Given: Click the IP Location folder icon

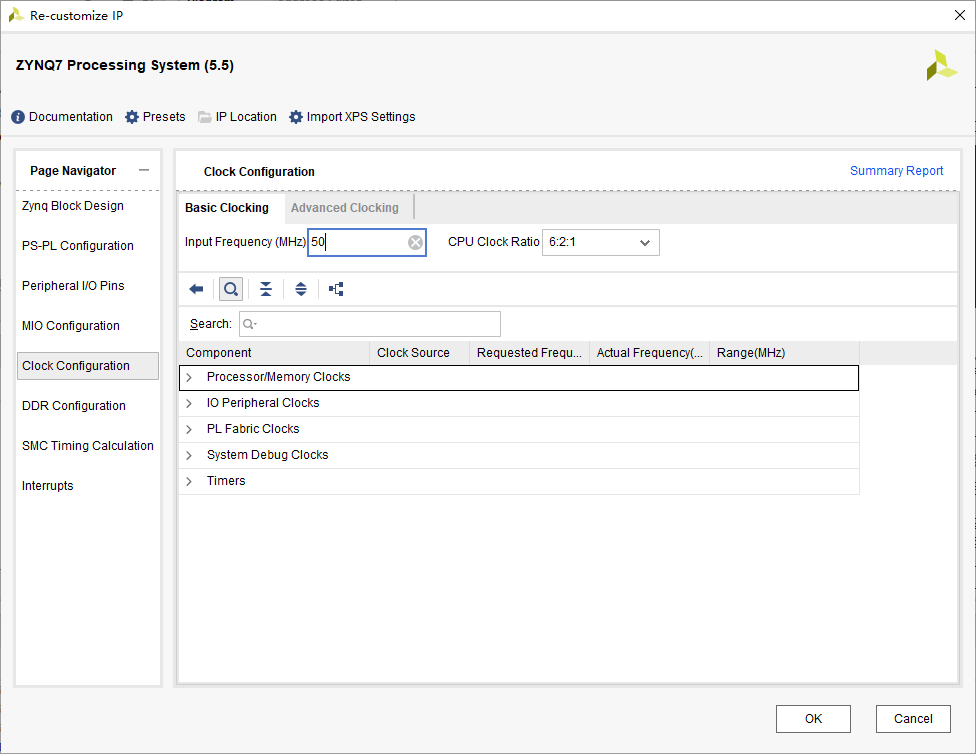Looking at the screenshot, I should (x=205, y=117).
